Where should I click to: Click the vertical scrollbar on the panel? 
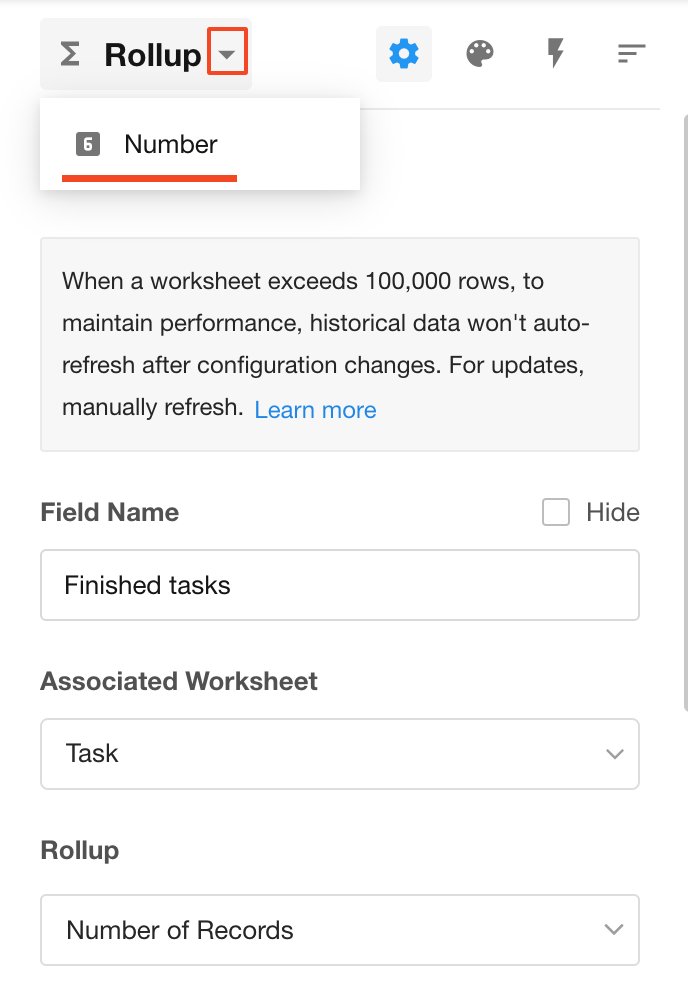685,413
